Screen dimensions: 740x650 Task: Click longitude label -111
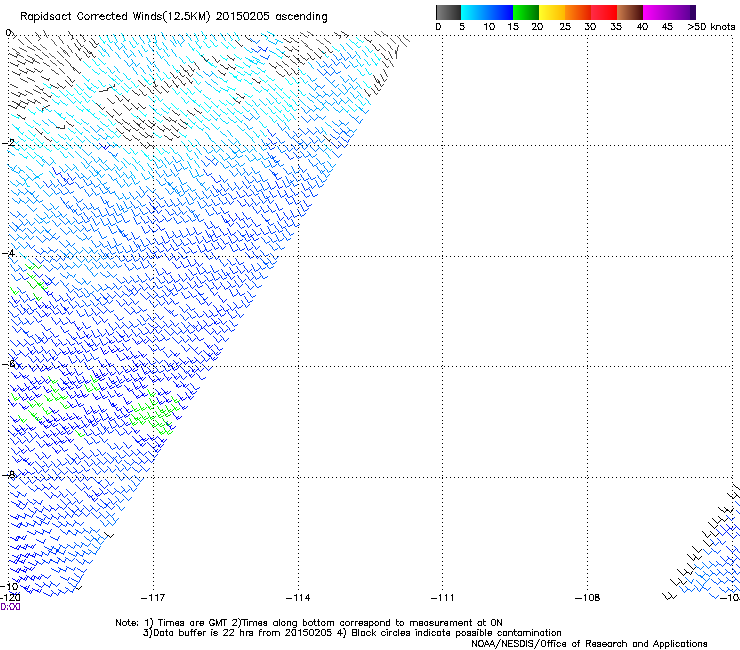443,598
